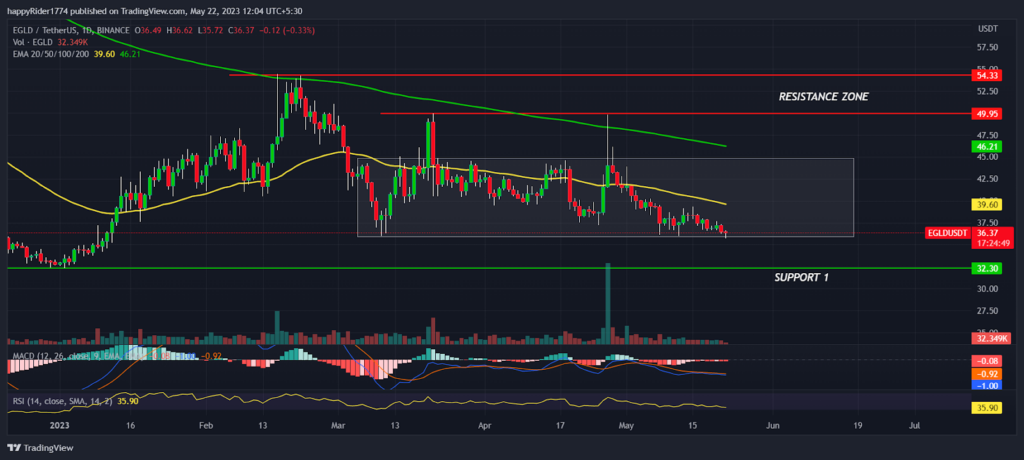Click the 27.50 price axis tick
This screenshot has width=1024, height=460.
986,310
